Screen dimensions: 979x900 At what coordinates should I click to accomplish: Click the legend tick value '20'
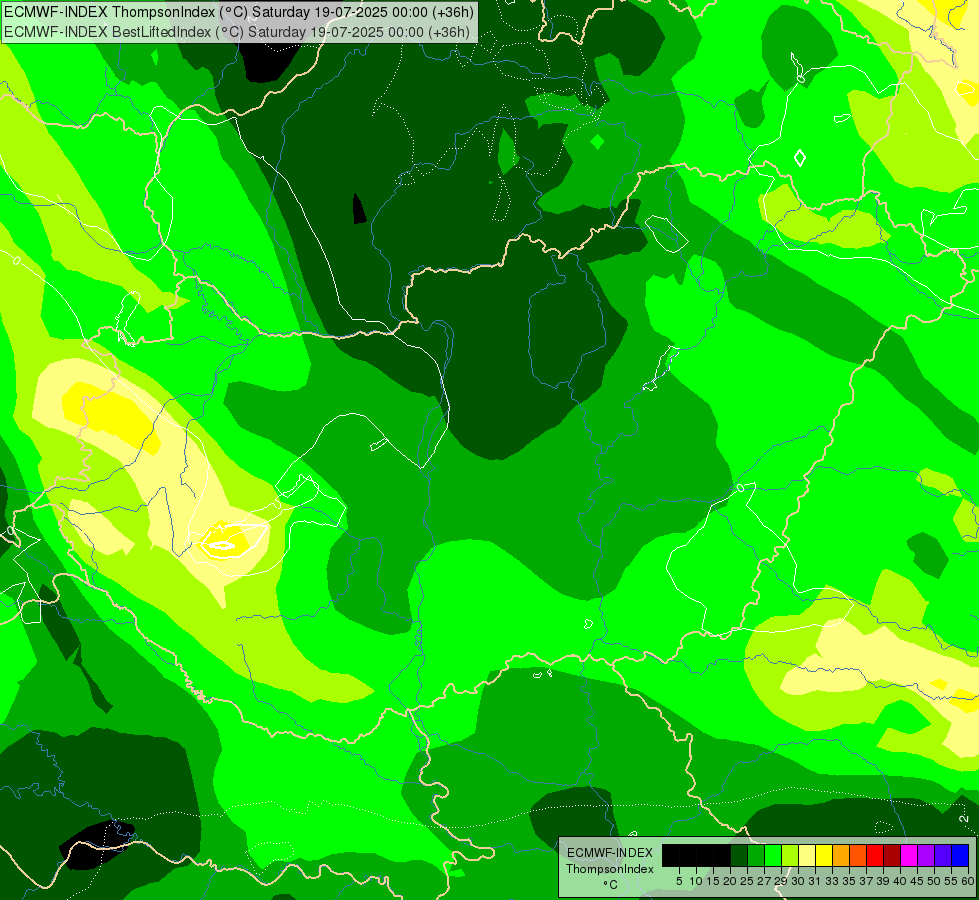730,881
